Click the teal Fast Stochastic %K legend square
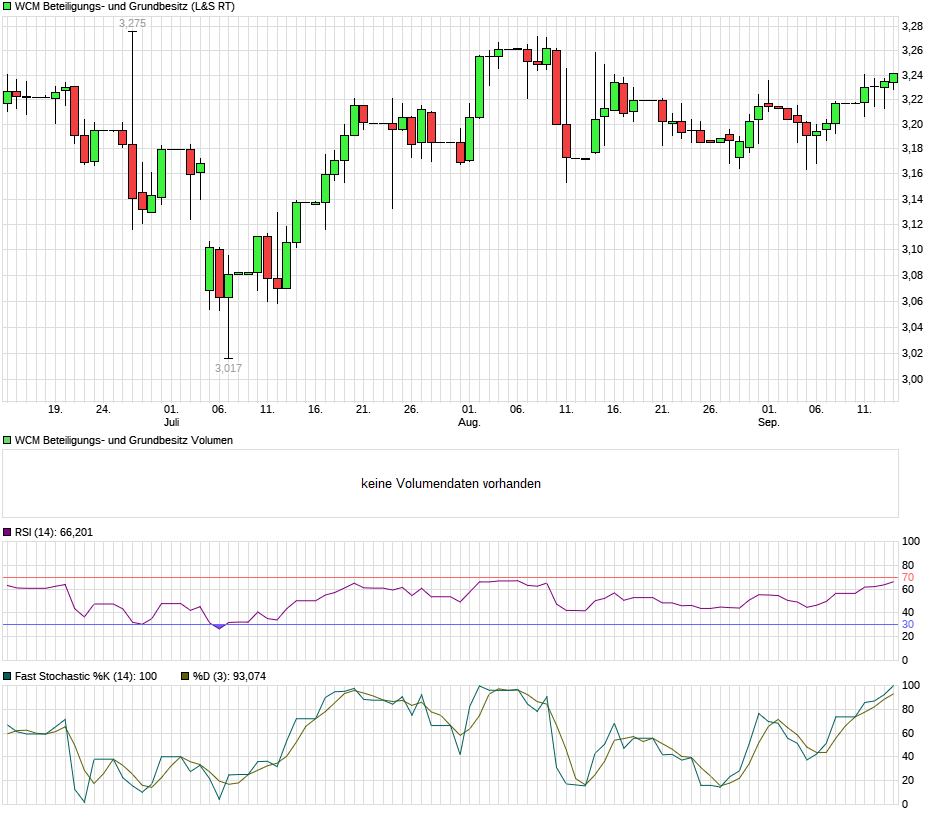The width and height of the screenshot is (940, 814). tap(7, 676)
